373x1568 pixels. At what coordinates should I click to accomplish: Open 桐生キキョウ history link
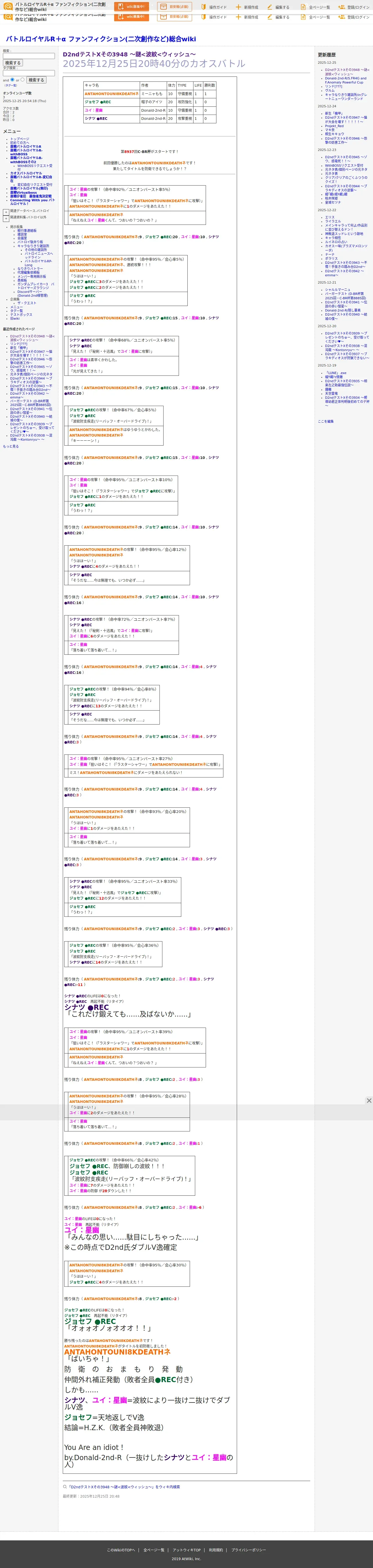(334, 134)
